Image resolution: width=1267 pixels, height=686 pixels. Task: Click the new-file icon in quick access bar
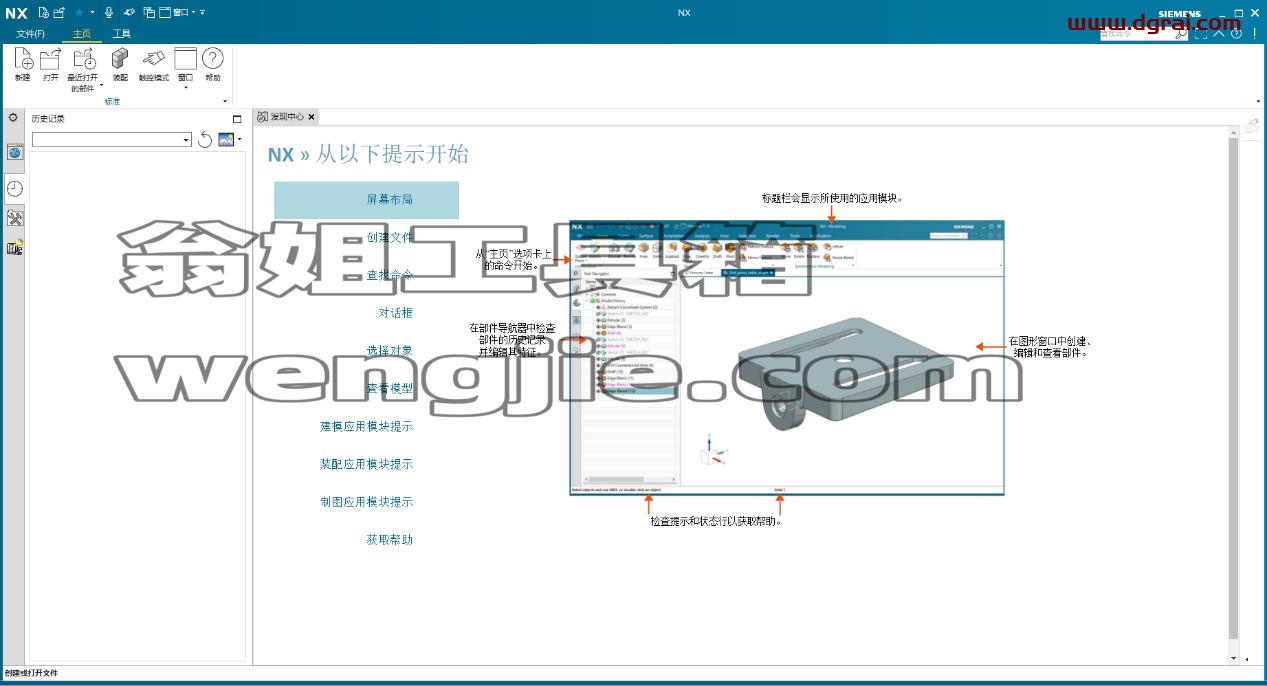(44, 12)
